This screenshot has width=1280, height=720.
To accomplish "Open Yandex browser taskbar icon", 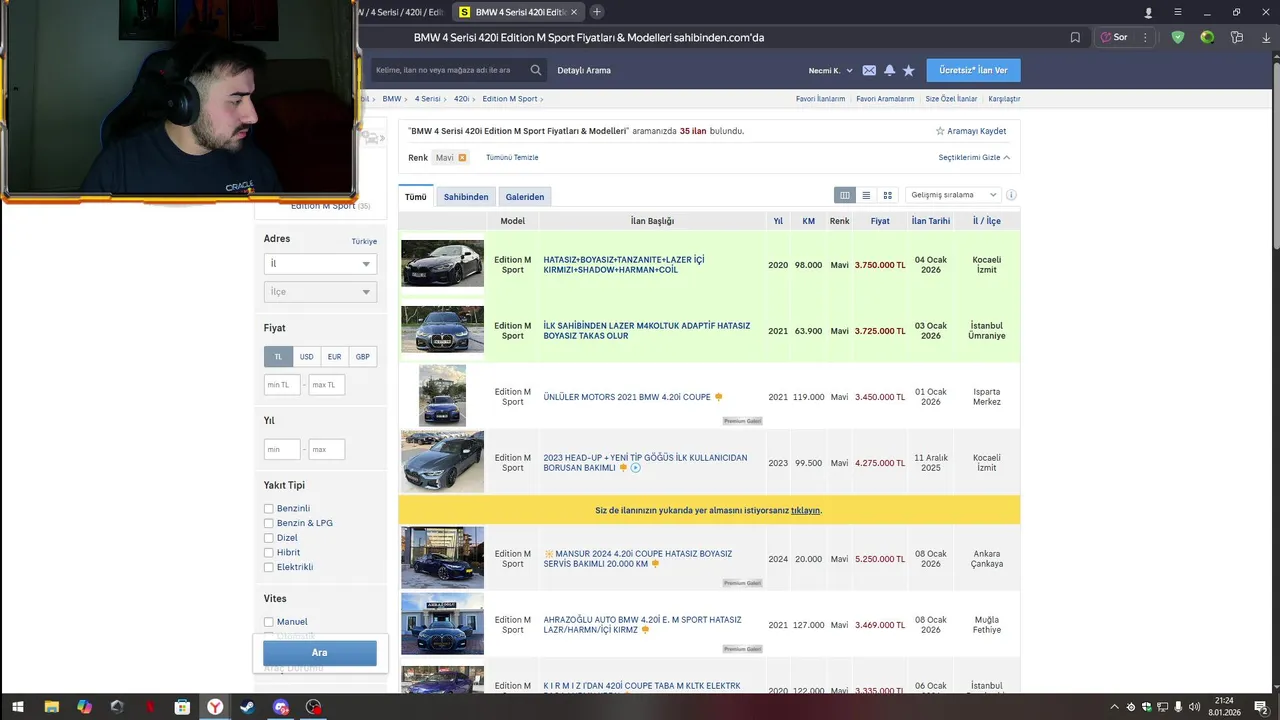I will click(x=215, y=707).
